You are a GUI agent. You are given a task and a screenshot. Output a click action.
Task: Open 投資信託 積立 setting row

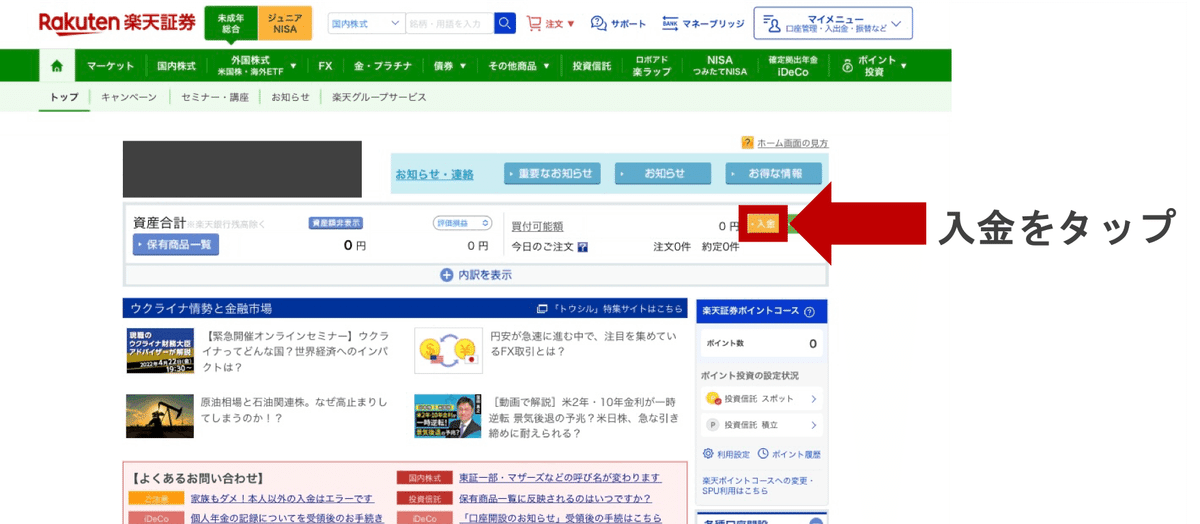(x=762, y=425)
